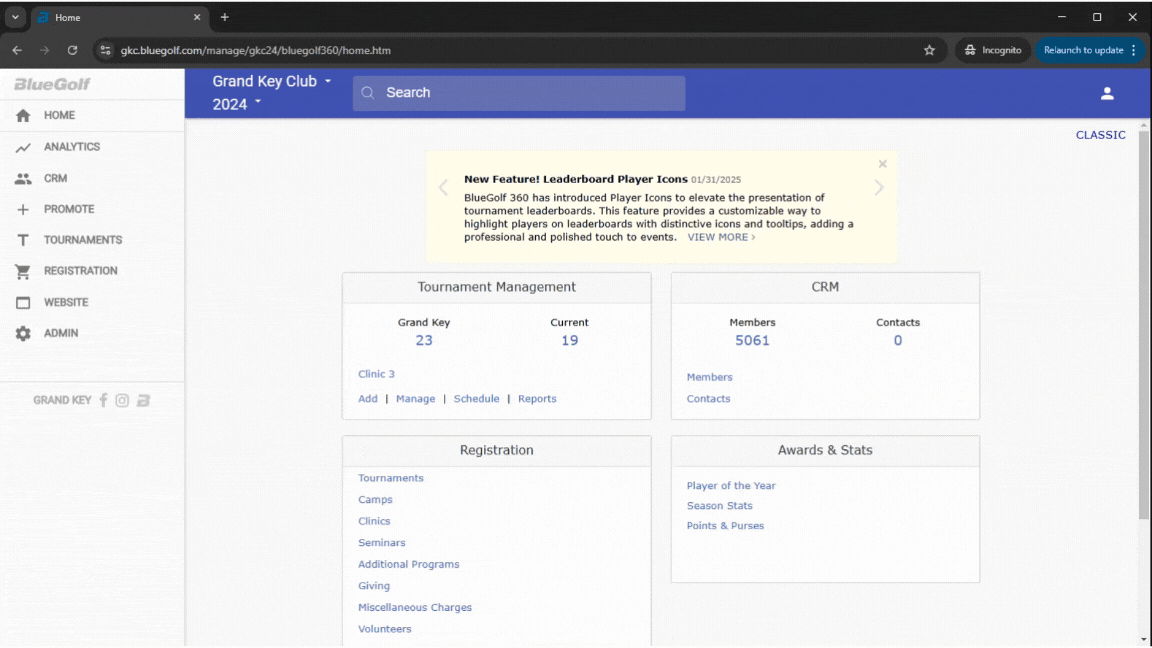
Task: Open Grand Key Instagram icon
Action: pyautogui.click(x=122, y=400)
